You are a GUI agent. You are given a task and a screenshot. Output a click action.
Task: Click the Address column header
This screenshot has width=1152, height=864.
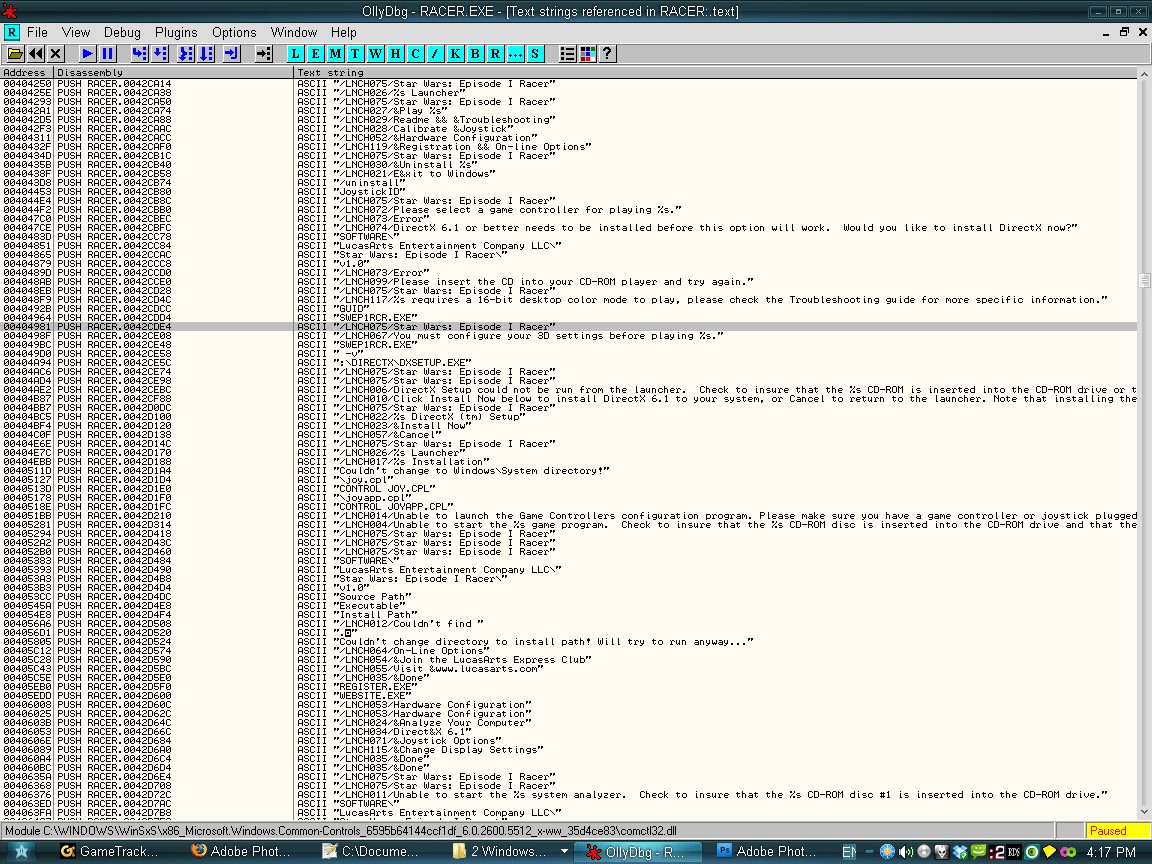(x=27, y=73)
